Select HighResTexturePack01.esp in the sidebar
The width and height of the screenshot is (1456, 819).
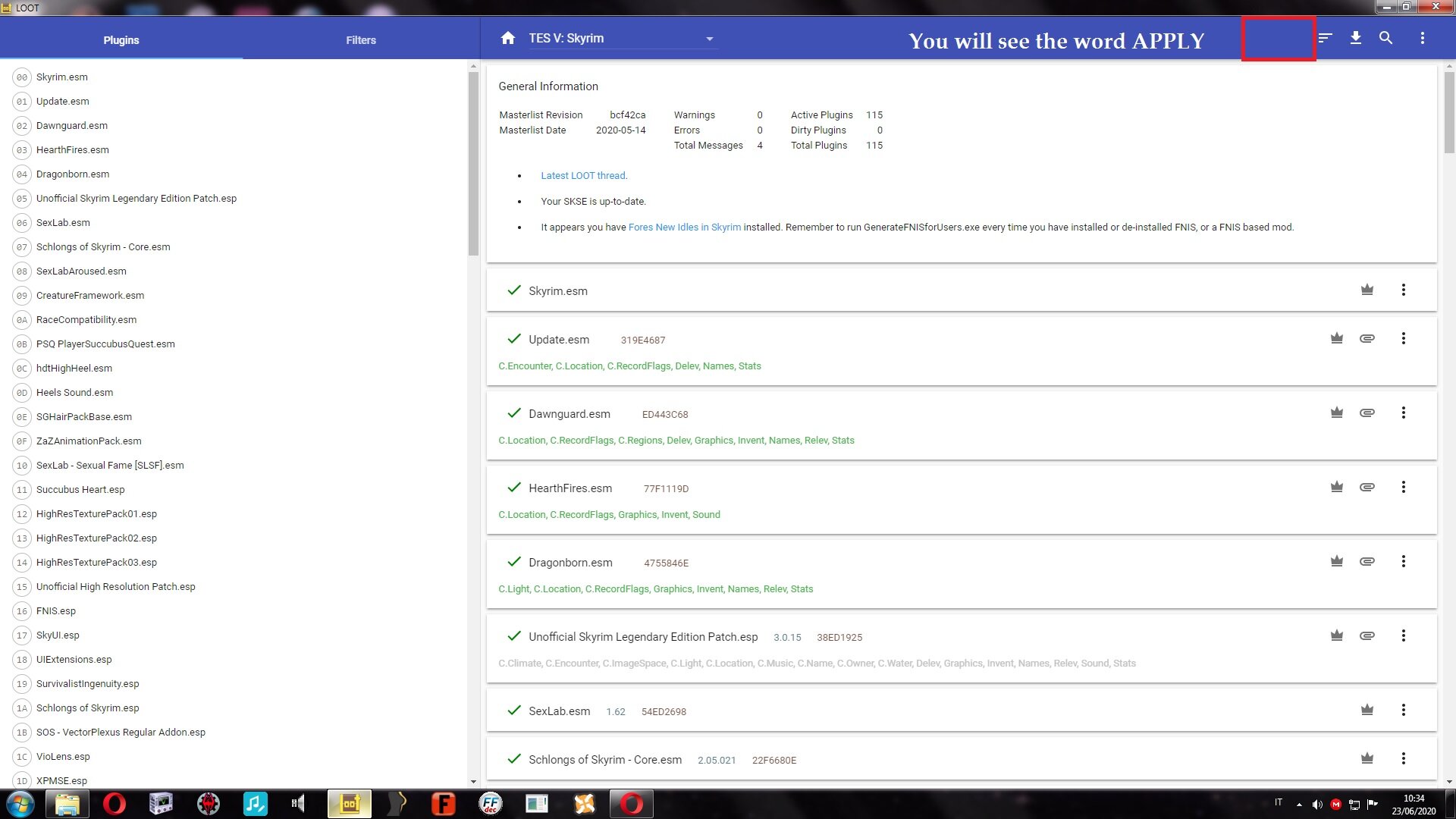pyautogui.click(x=235, y=513)
